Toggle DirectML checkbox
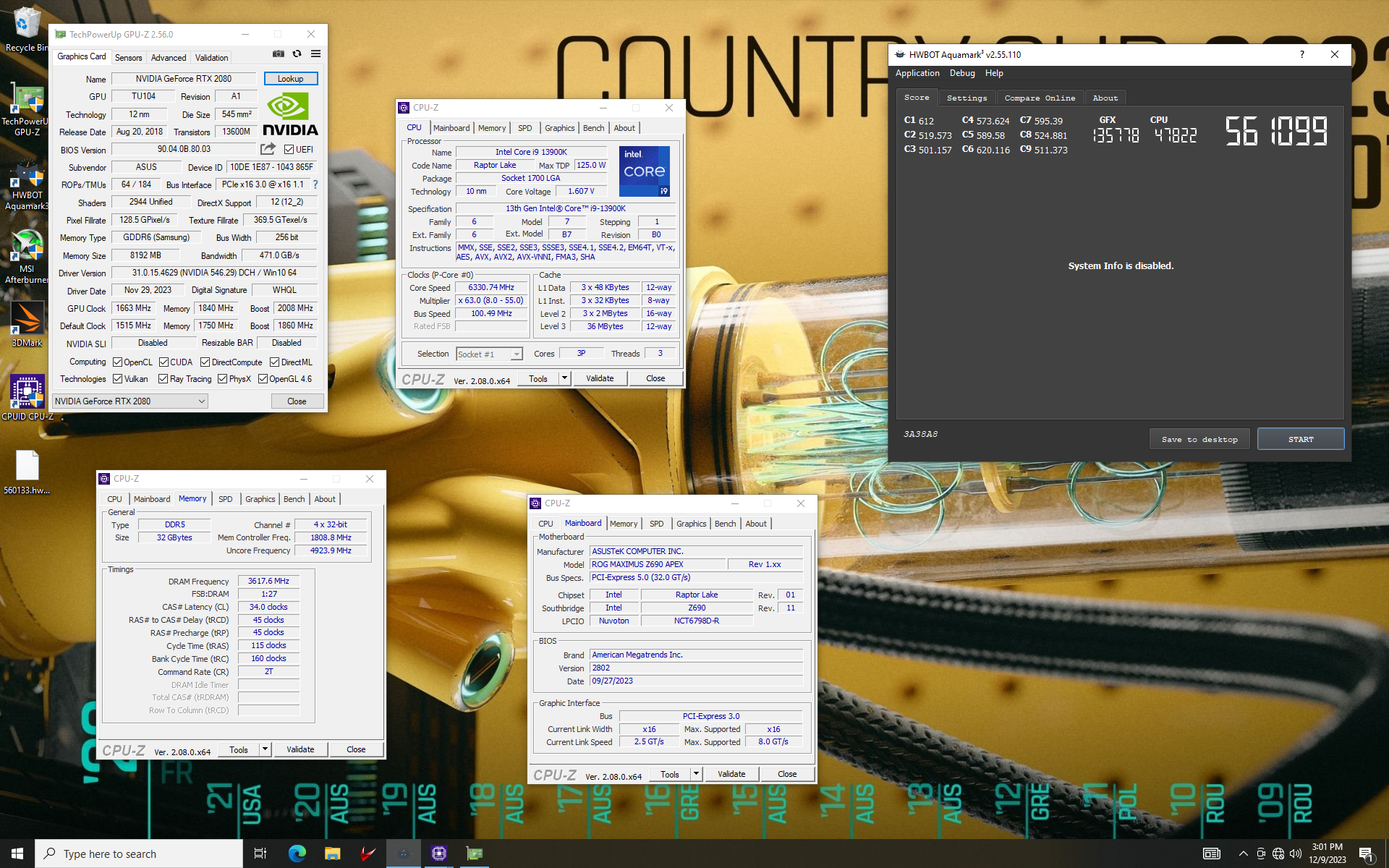 point(275,362)
